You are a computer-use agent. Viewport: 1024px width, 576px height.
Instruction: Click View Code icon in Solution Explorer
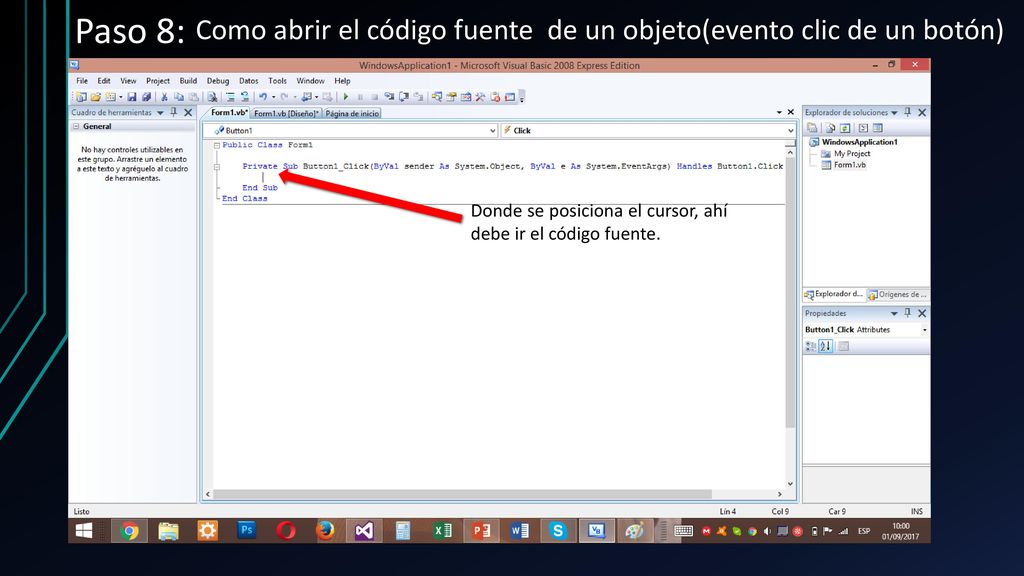pyautogui.click(x=863, y=128)
